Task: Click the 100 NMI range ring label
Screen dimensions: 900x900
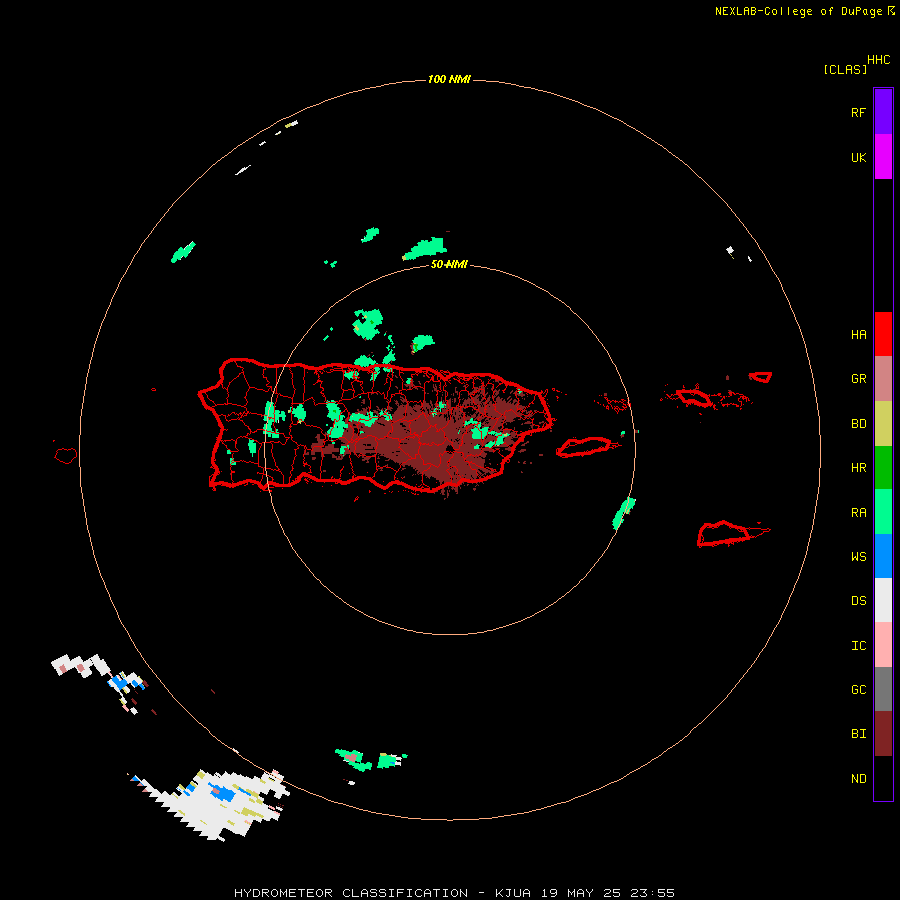Action: pyautogui.click(x=449, y=79)
